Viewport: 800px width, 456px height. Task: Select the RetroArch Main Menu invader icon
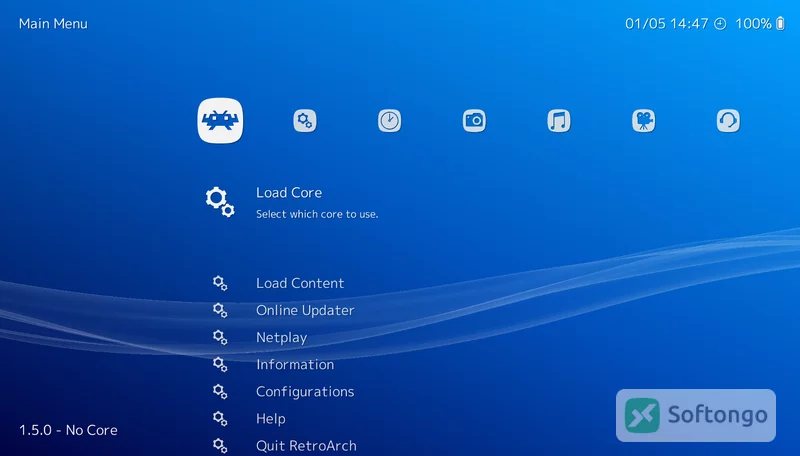(220, 120)
